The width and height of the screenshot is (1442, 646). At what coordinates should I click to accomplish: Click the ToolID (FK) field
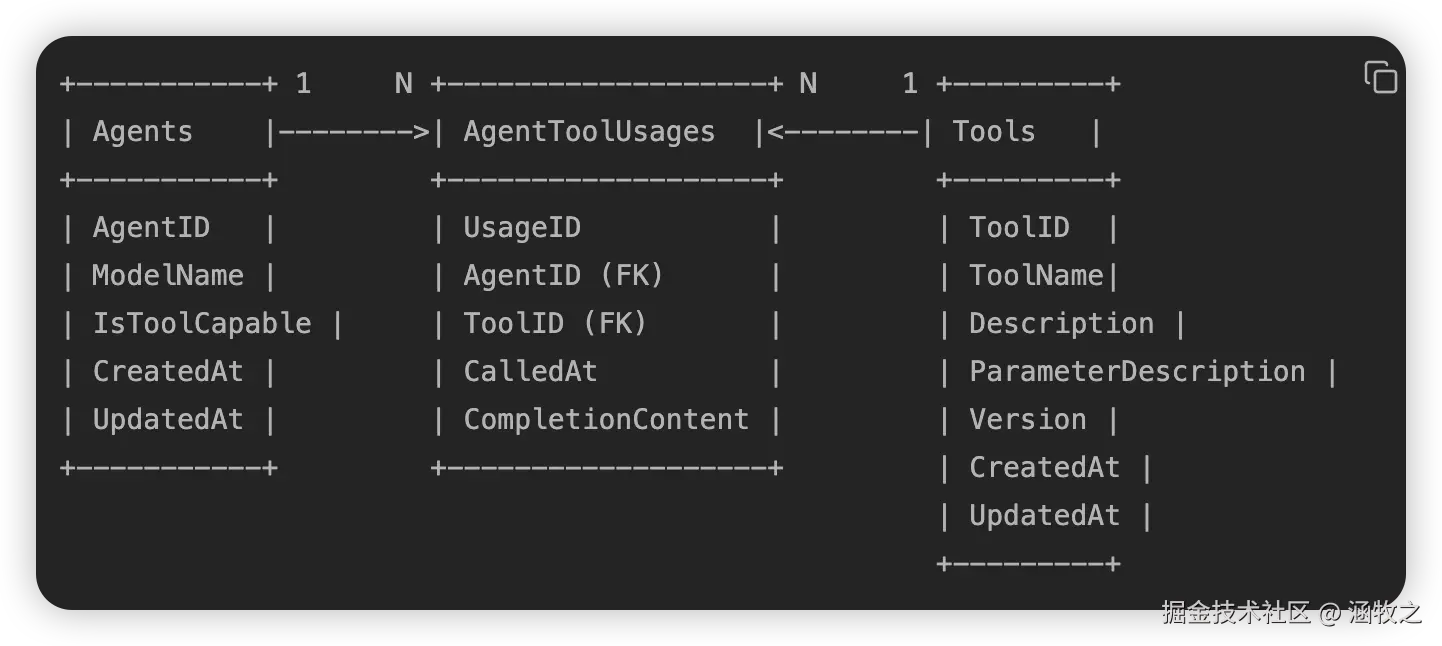(555, 324)
